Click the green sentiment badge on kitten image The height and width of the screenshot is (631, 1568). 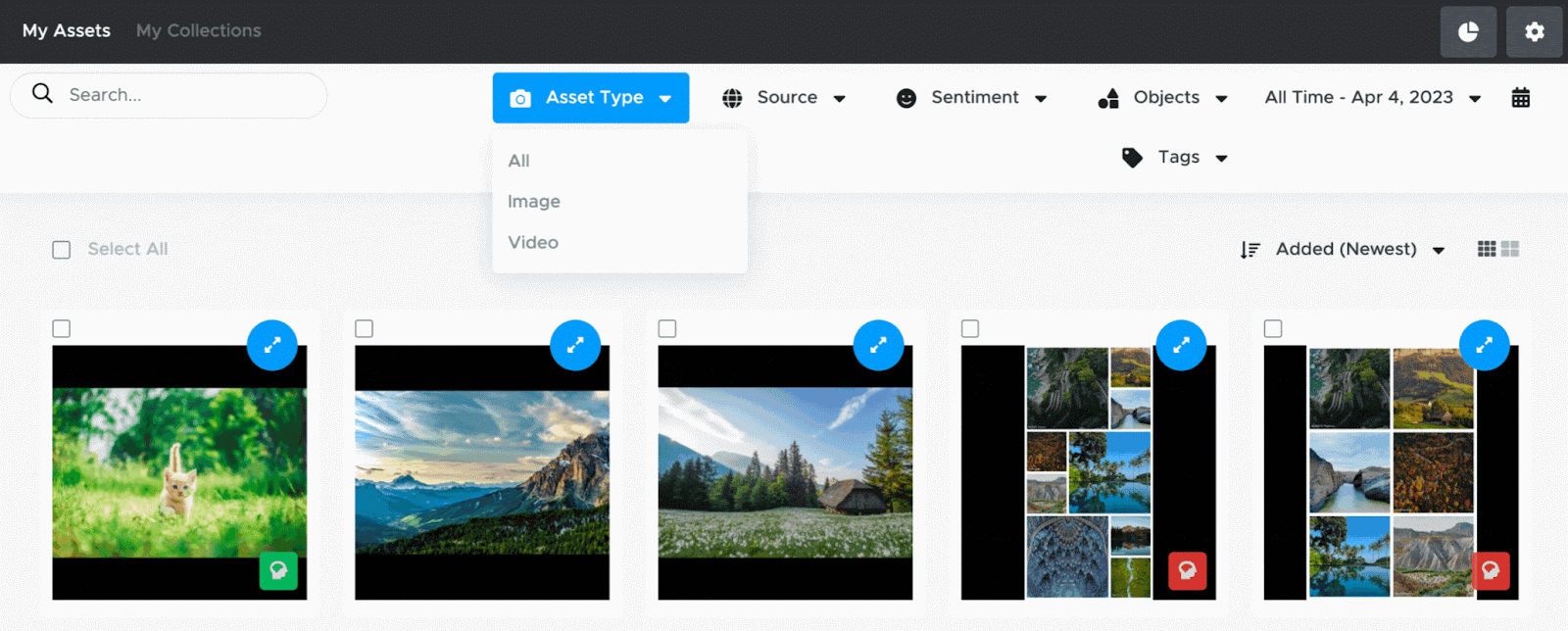tap(278, 570)
